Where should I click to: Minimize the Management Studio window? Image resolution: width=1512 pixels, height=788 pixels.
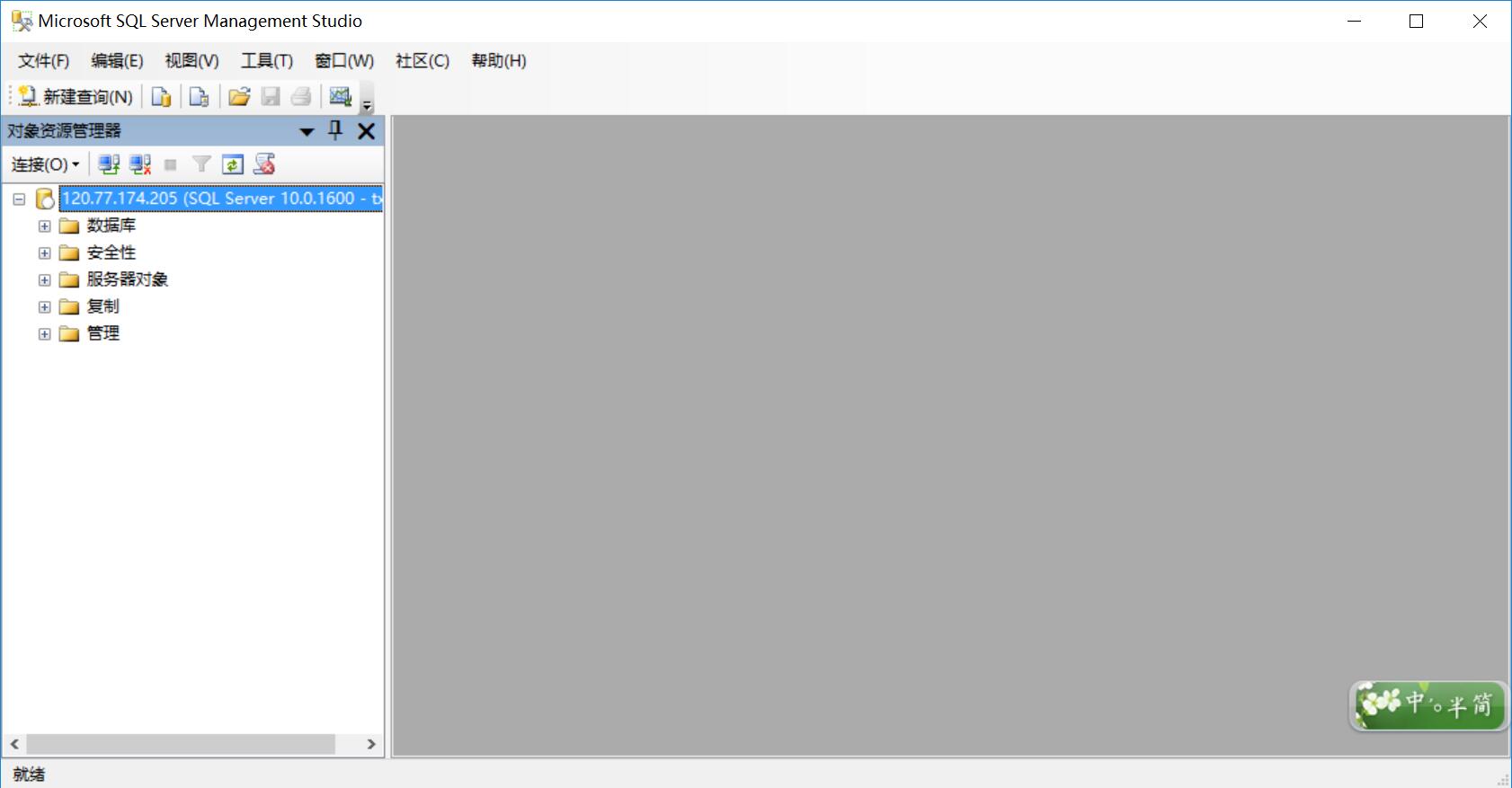coord(1355,22)
